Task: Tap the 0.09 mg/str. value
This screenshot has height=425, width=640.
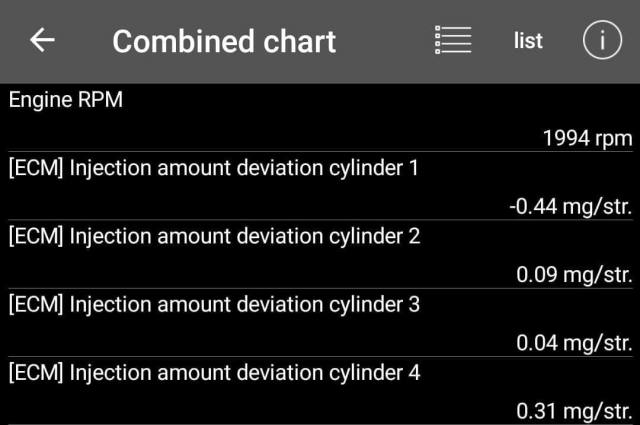Action: coord(574,275)
